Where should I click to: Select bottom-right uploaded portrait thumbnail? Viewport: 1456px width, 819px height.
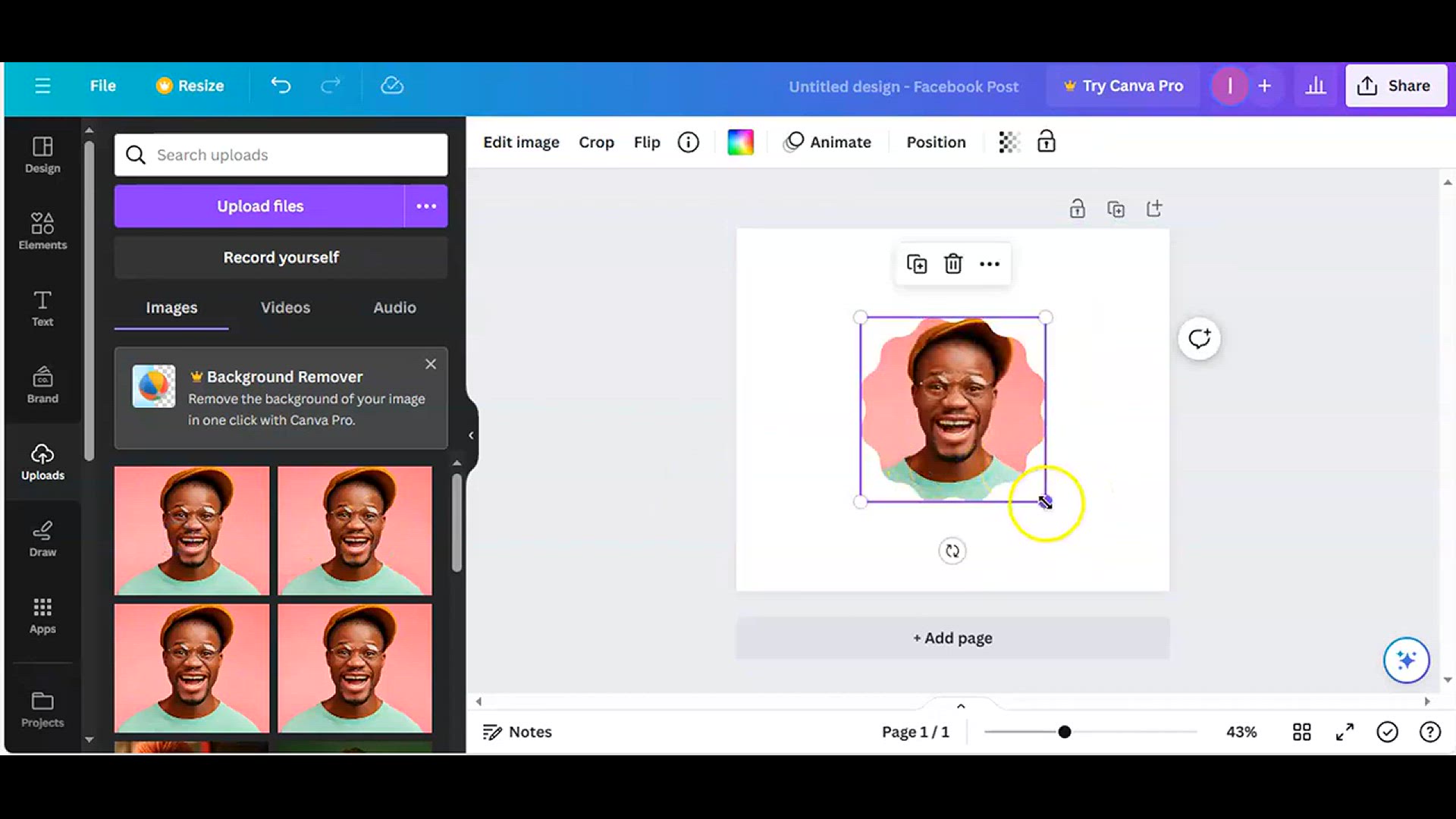tap(355, 668)
